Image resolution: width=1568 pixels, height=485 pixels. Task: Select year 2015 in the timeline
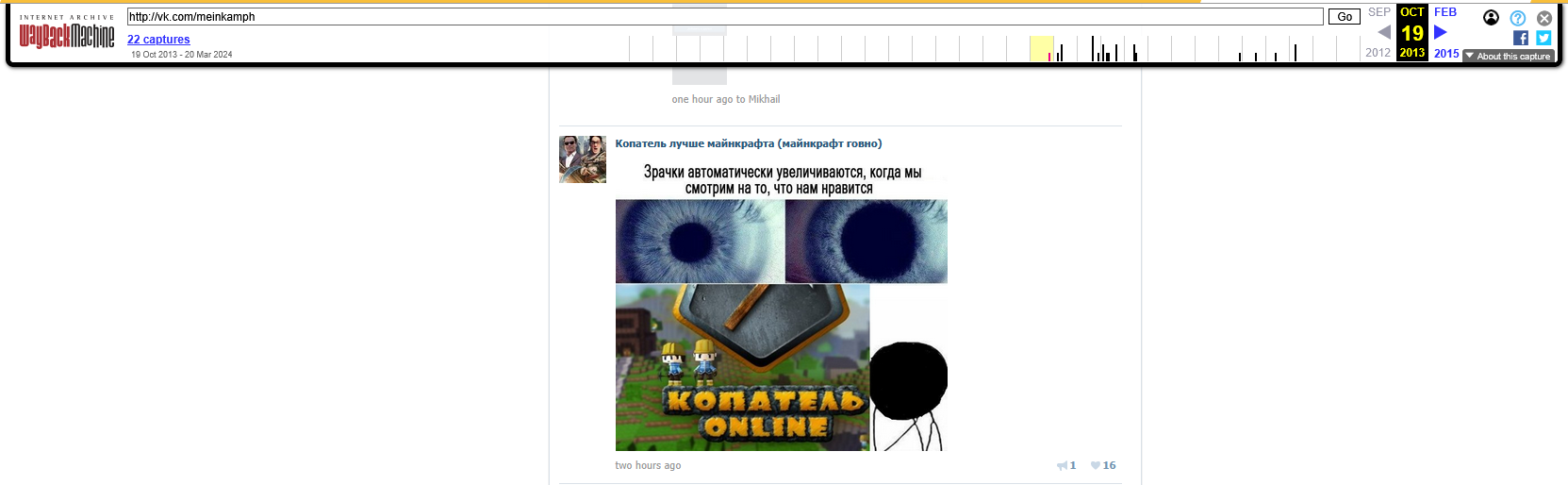1446,53
